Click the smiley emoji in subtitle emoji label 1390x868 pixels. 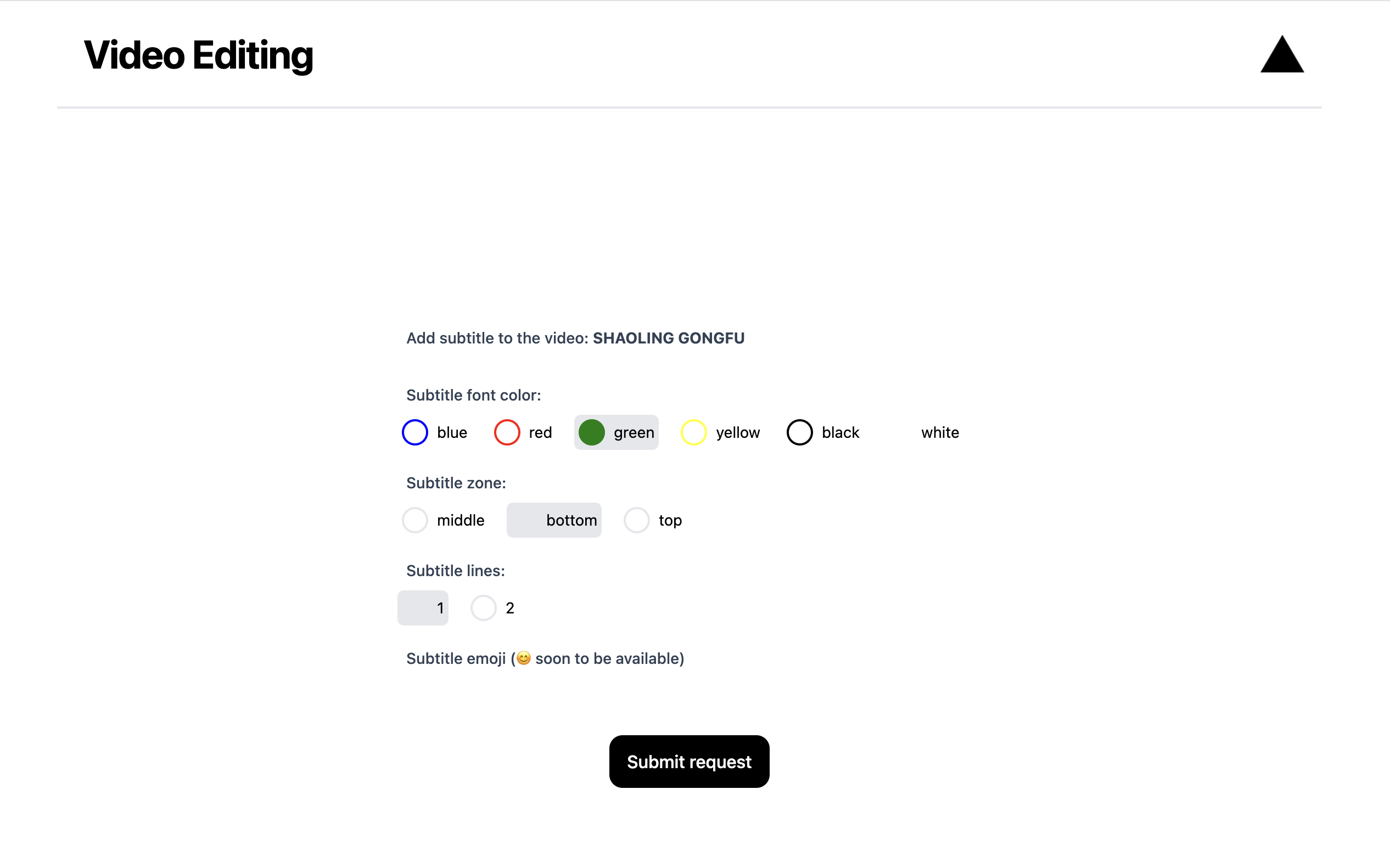pos(523,658)
